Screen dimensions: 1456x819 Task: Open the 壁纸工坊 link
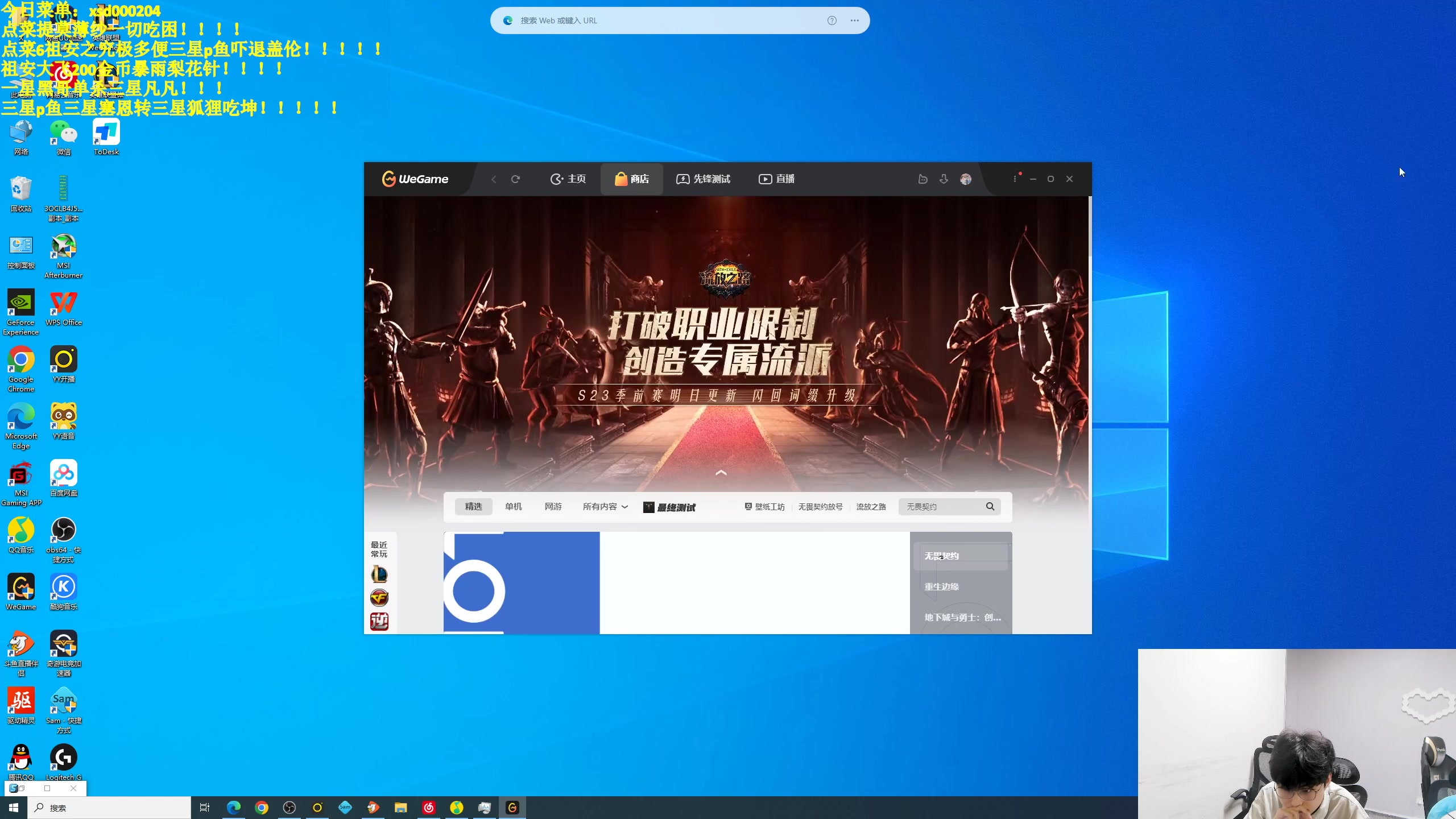click(x=765, y=506)
